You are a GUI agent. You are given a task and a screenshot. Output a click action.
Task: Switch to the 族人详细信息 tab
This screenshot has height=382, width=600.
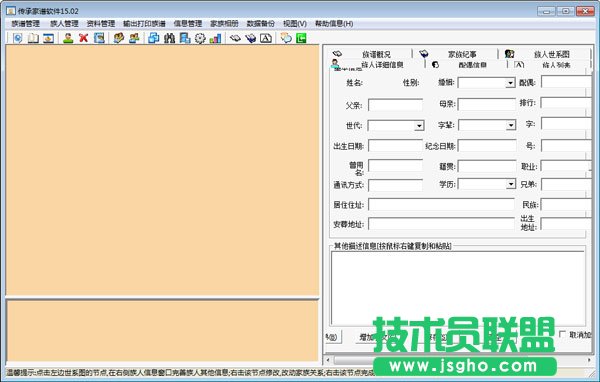[x=377, y=65]
